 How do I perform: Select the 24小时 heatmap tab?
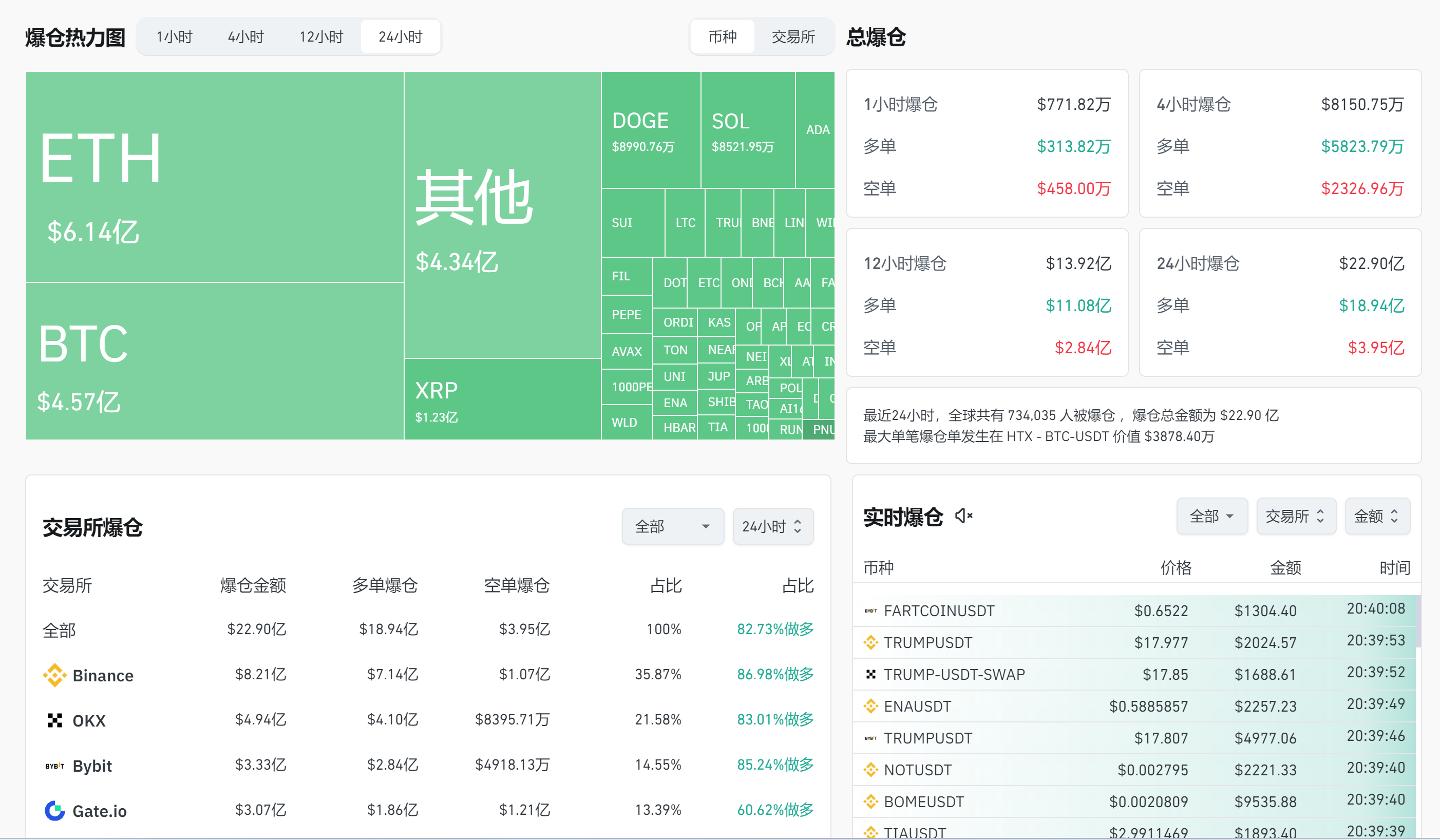(x=400, y=37)
